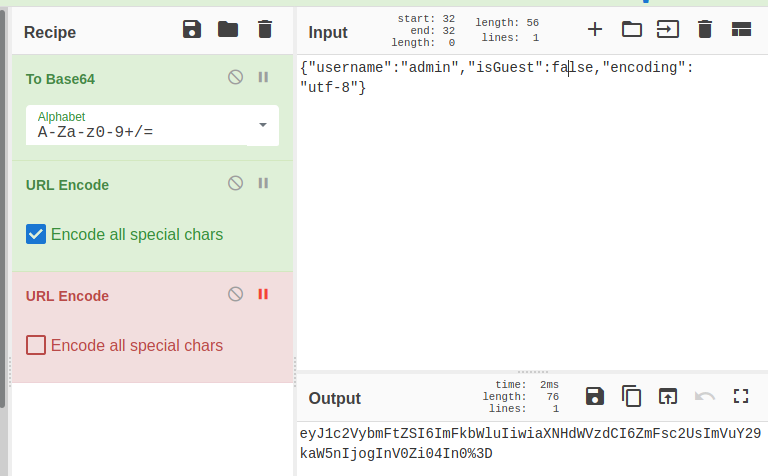This screenshot has width=768, height=476.
Task: Check Encode all special chars in red step
Action: point(36,345)
